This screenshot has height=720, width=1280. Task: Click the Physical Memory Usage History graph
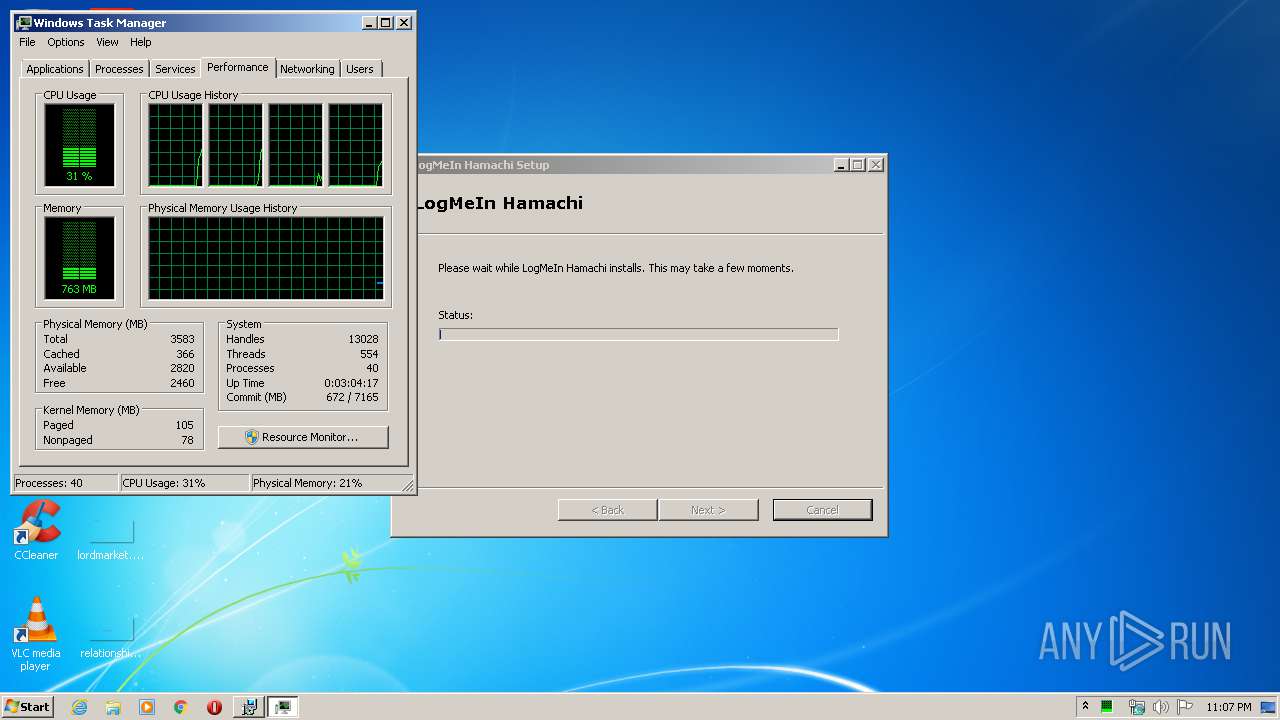266,258
